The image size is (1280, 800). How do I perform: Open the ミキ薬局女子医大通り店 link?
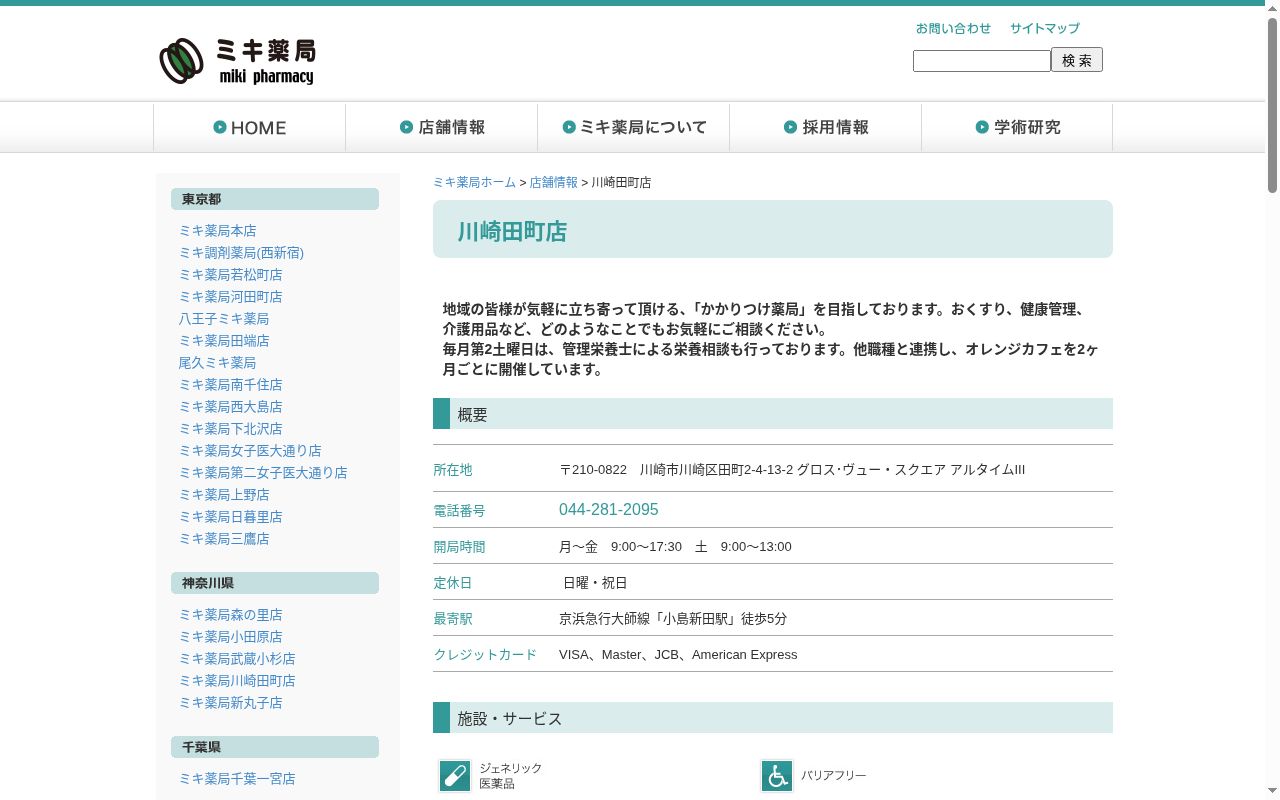pos(250,451)
